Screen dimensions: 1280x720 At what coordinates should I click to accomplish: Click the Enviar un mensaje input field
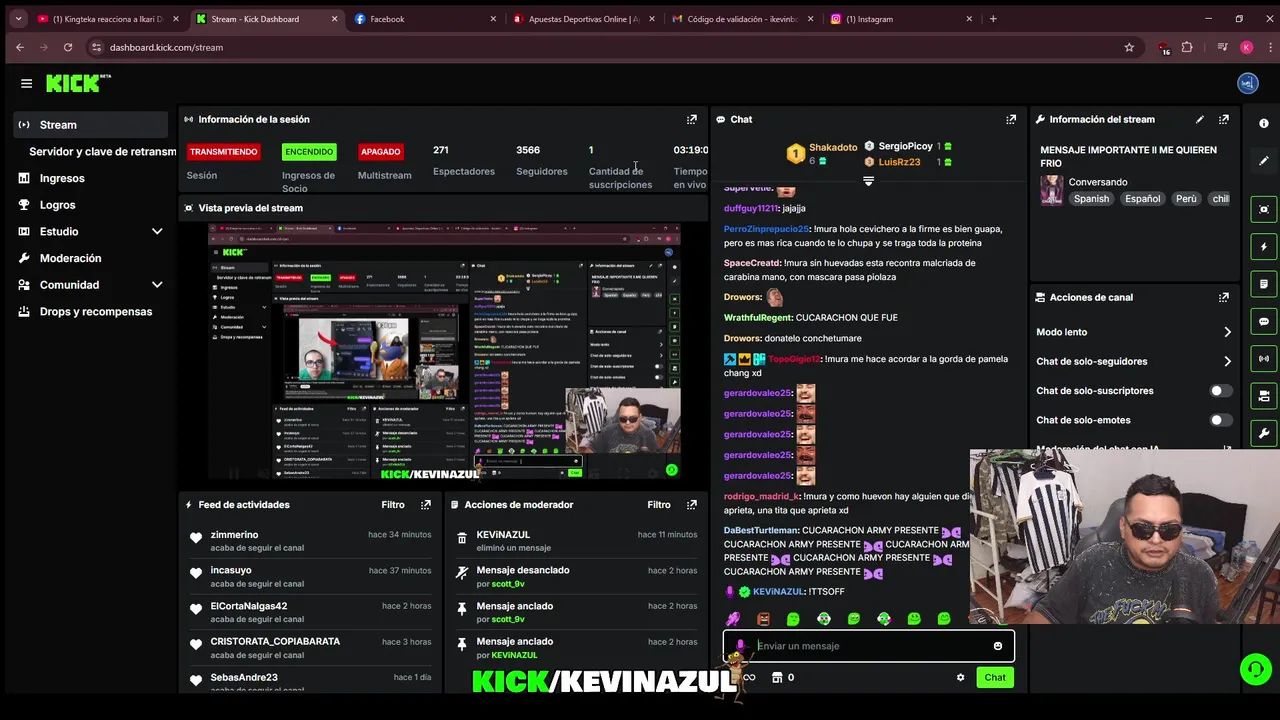click(868, 646)
